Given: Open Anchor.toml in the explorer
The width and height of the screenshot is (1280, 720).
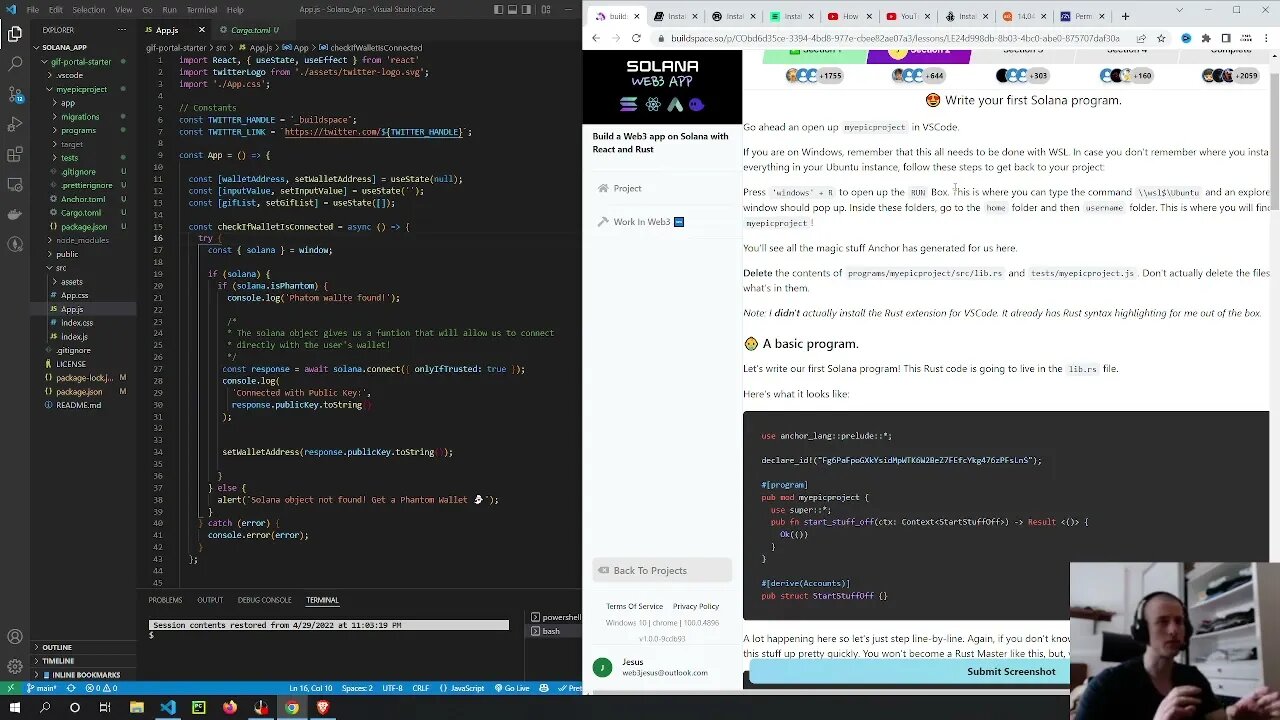Looking at the screenshot, I should (82, 199).
